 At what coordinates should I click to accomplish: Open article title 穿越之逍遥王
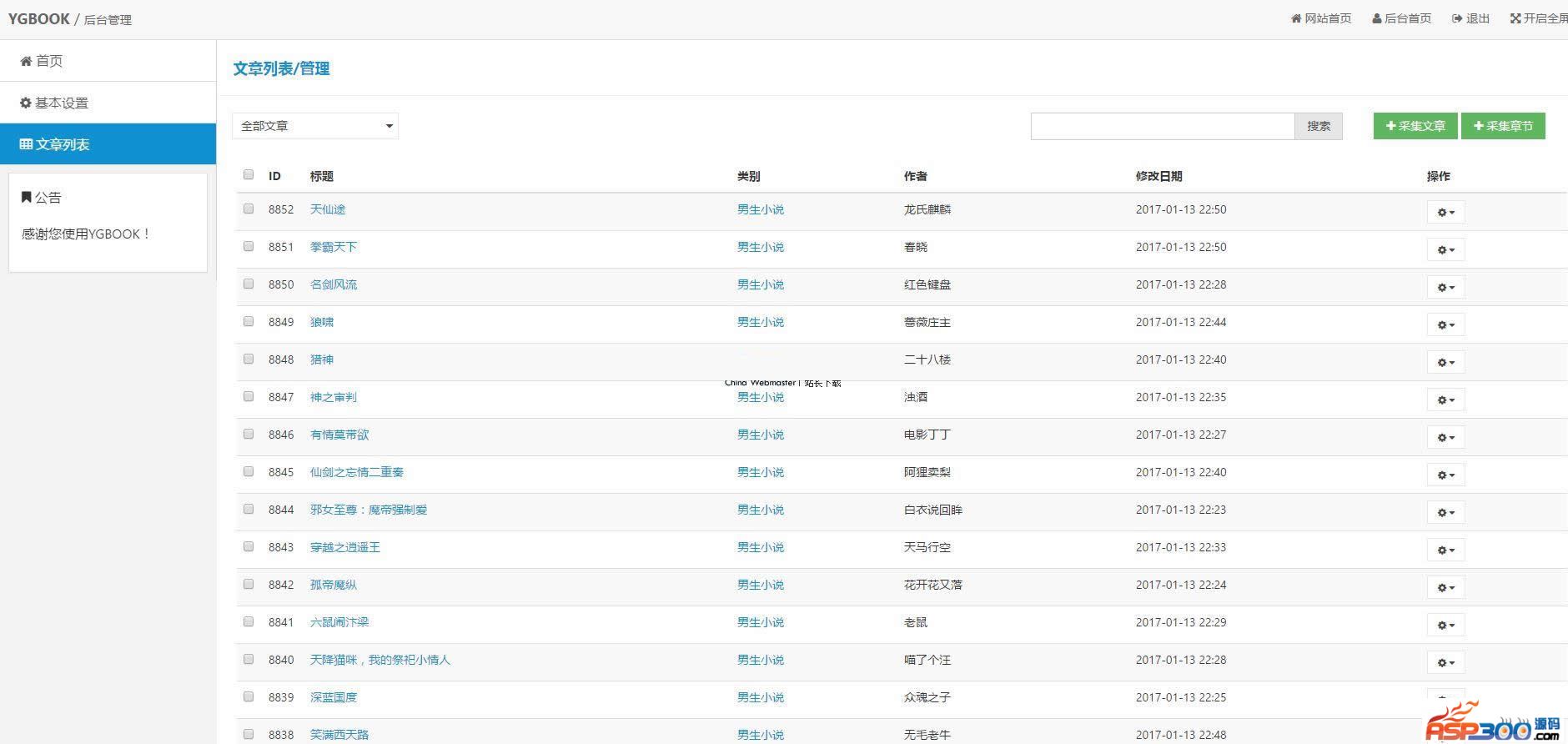(345, 547)
